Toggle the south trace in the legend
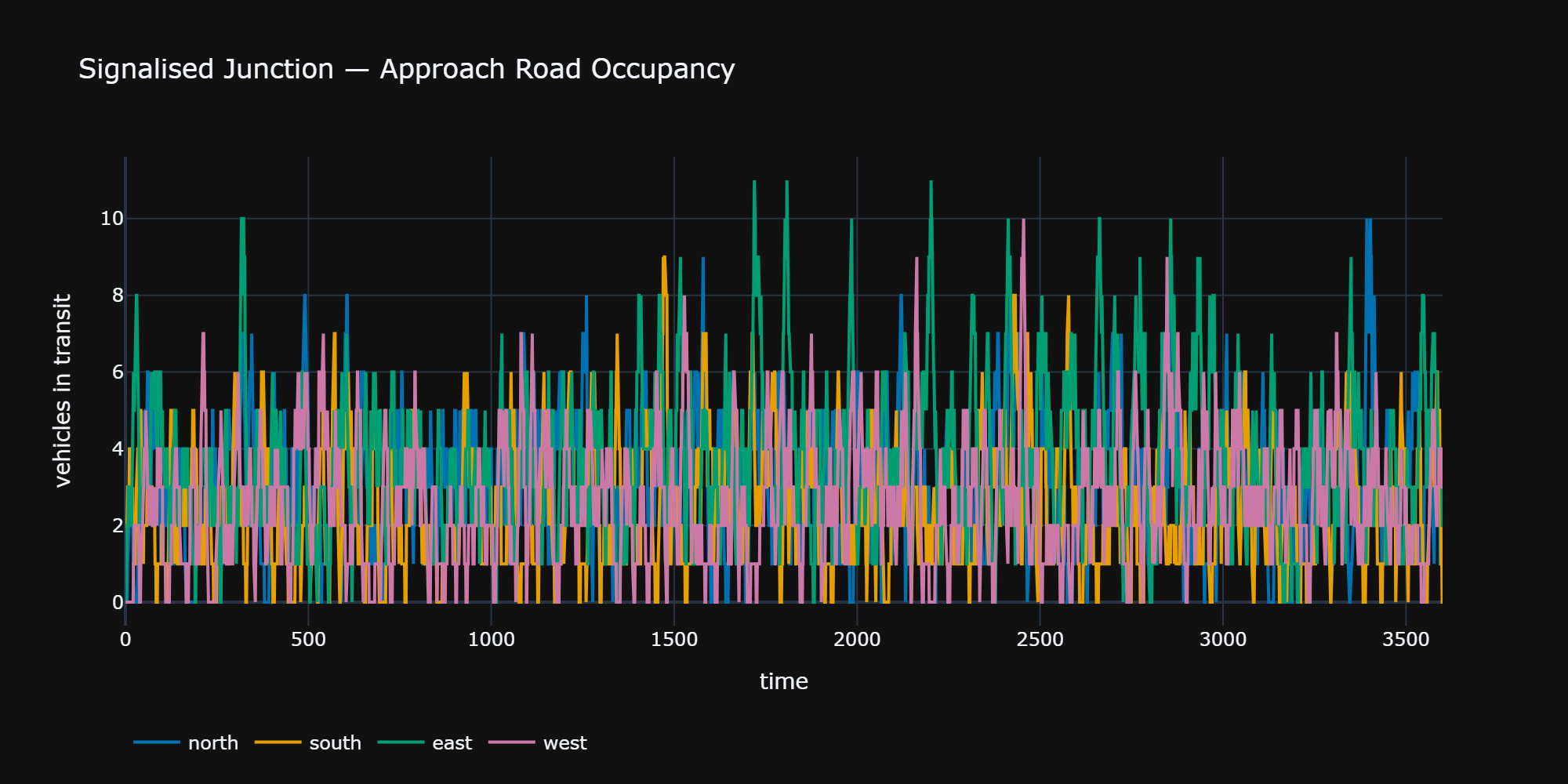The height and width of the screenshot is (784, 1568). (x=308, y=742)
